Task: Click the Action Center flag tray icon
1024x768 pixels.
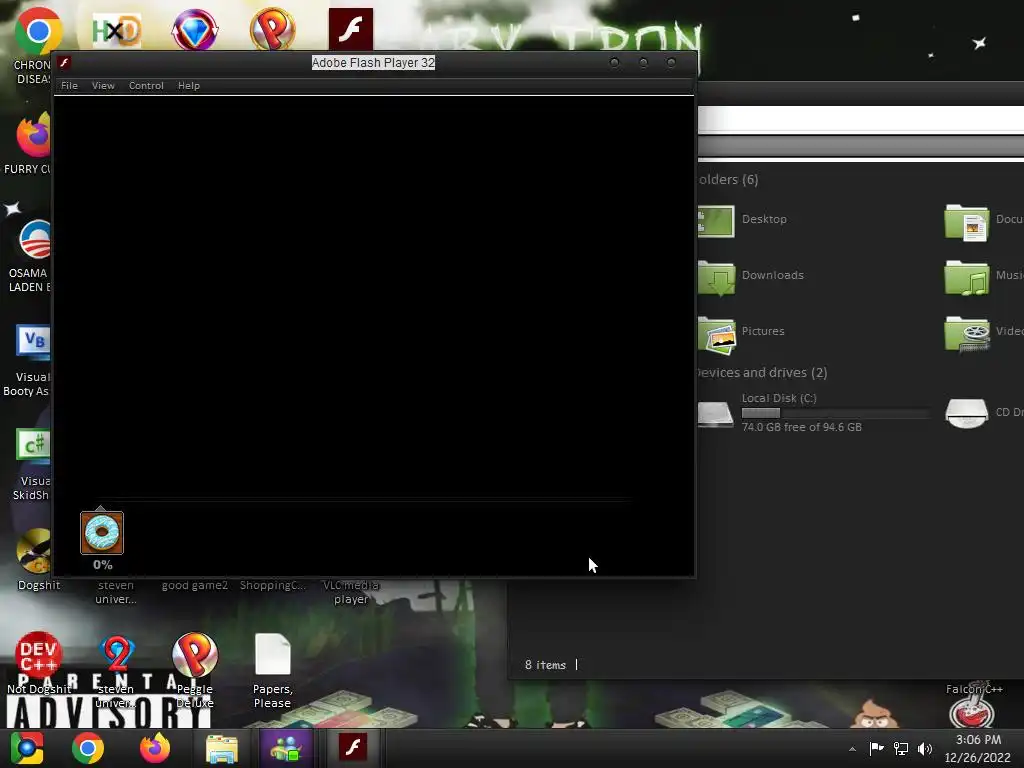Action: pyautogui.click(x=876, y=748)
